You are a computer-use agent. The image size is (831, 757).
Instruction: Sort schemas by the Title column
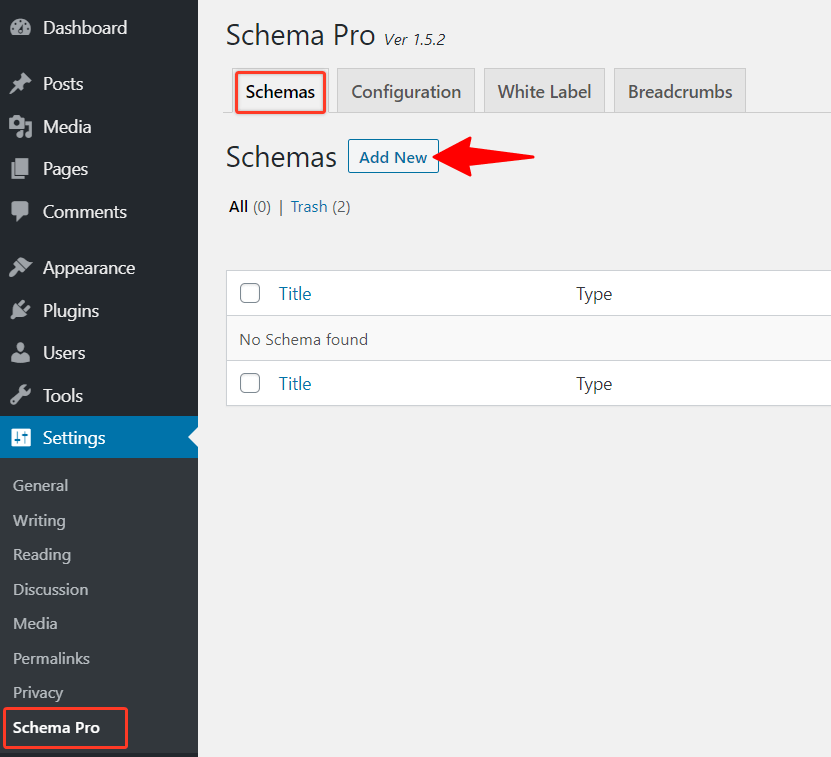294,293
